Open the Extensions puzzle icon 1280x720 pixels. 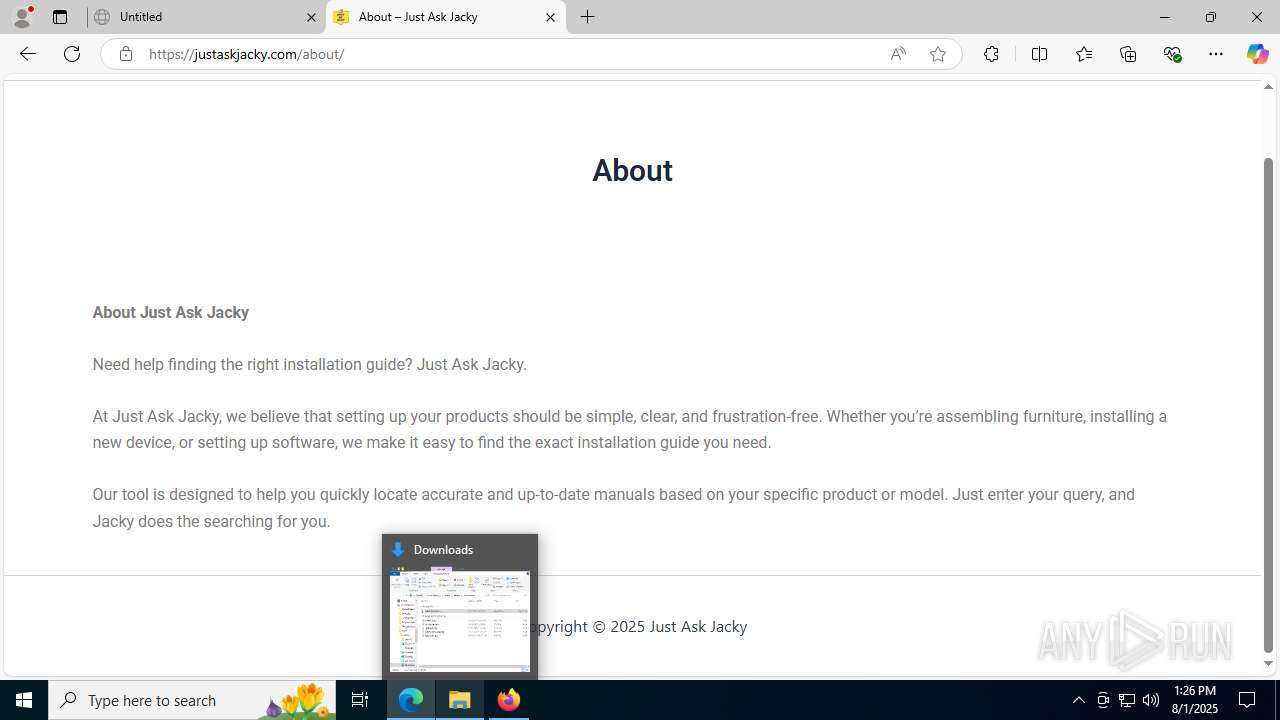[991, 54]
